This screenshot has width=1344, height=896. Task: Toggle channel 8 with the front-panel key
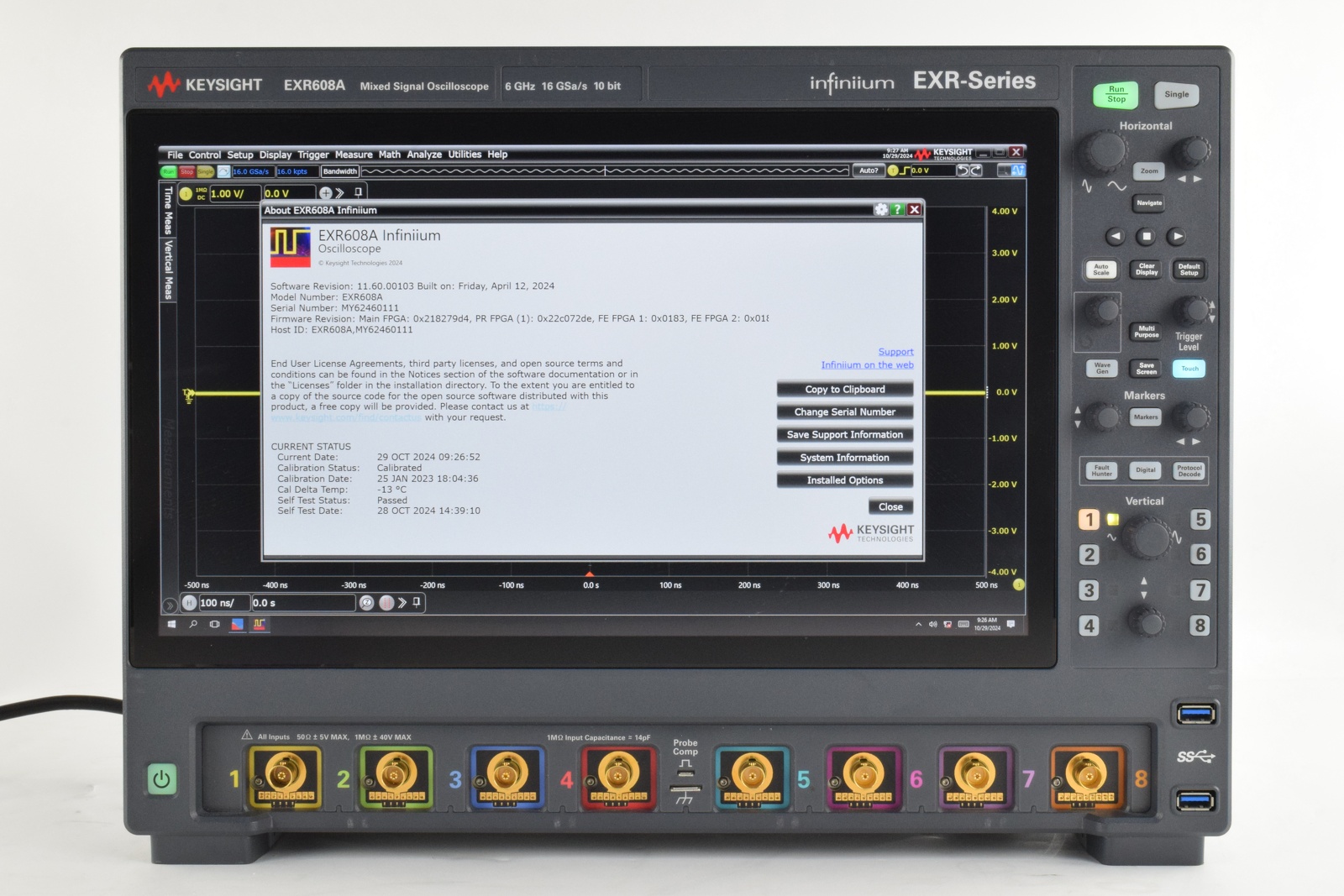[1200, 626]
